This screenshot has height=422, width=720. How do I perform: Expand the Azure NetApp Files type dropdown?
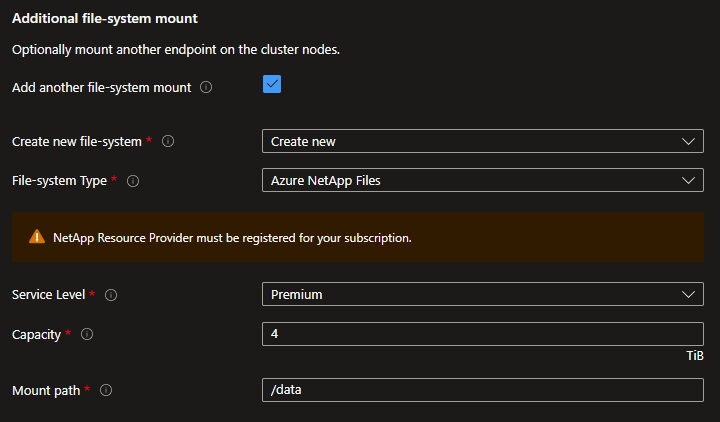coord(482,181)
